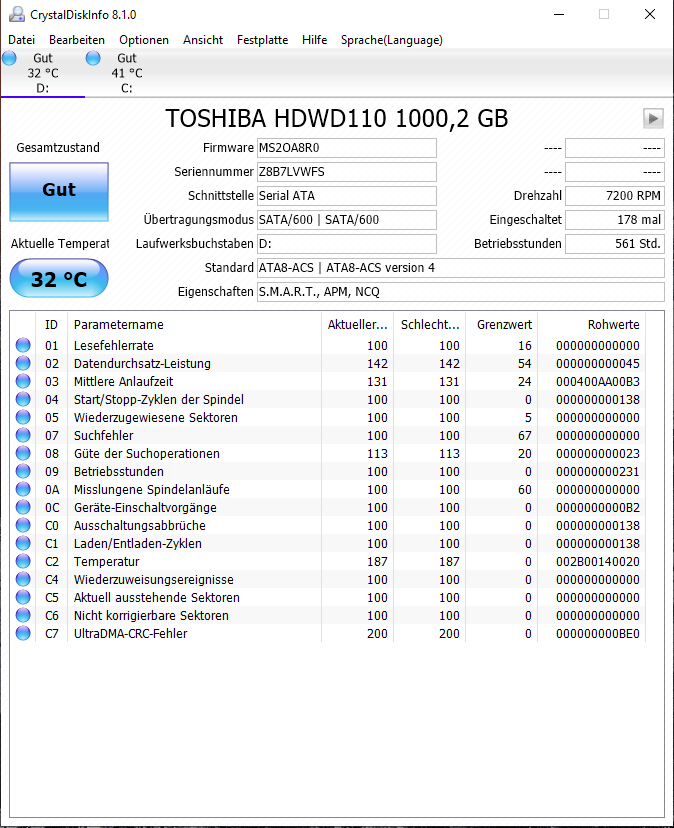
Task: Click the Gut health status button
Action: pos(59,192)
